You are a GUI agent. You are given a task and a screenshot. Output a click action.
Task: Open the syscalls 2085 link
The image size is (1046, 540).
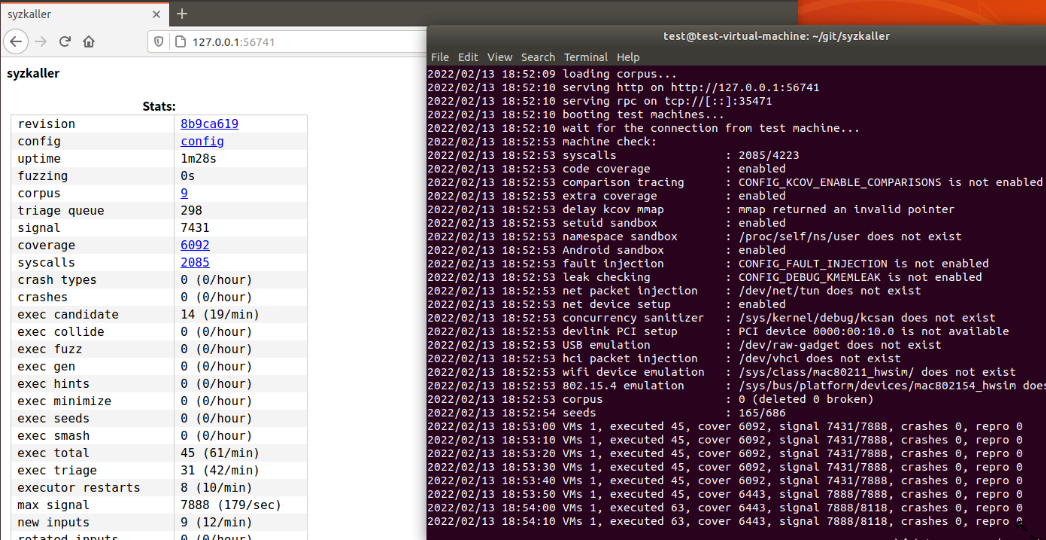point(195,263)
